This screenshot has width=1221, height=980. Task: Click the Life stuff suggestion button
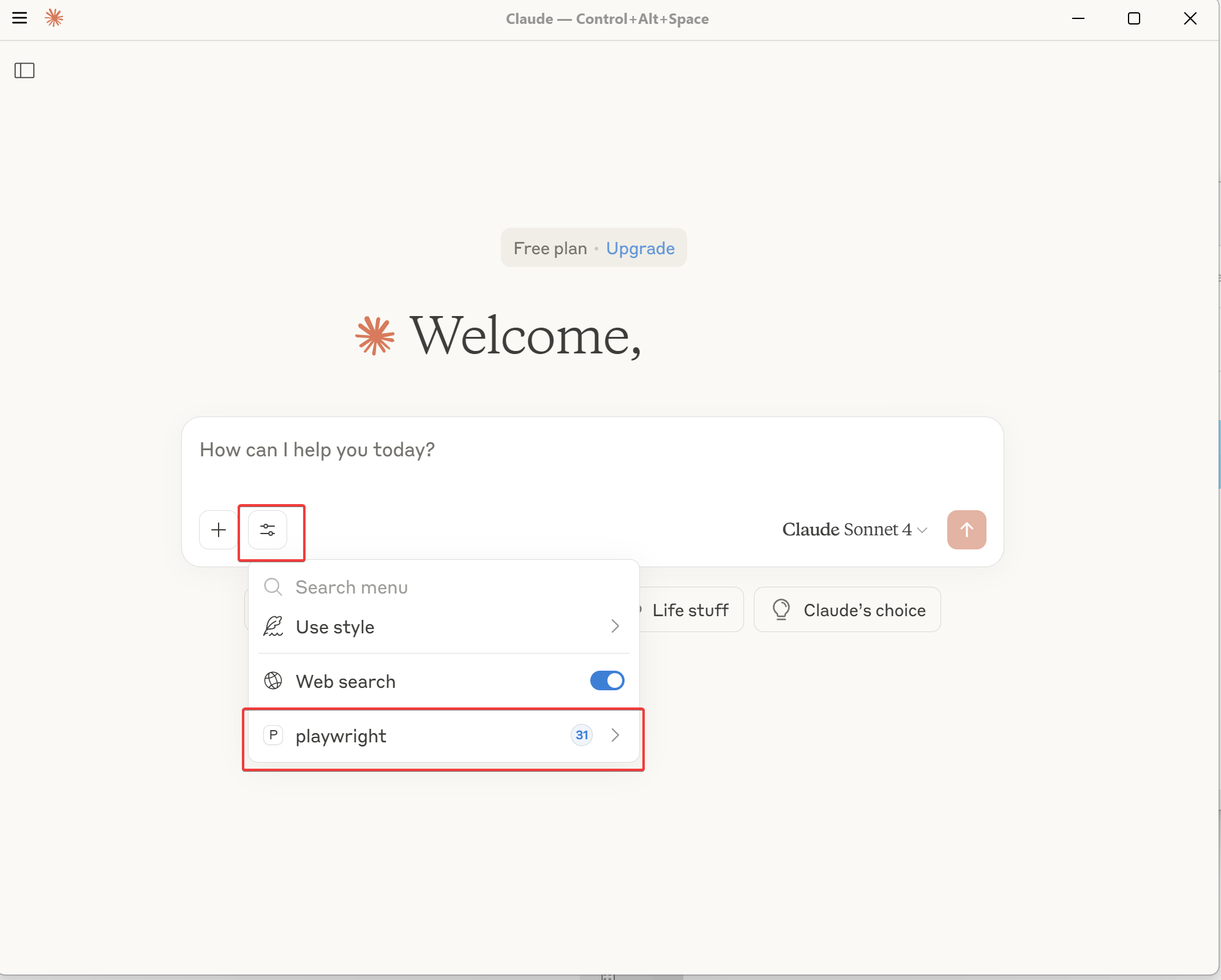coord(690,610)
